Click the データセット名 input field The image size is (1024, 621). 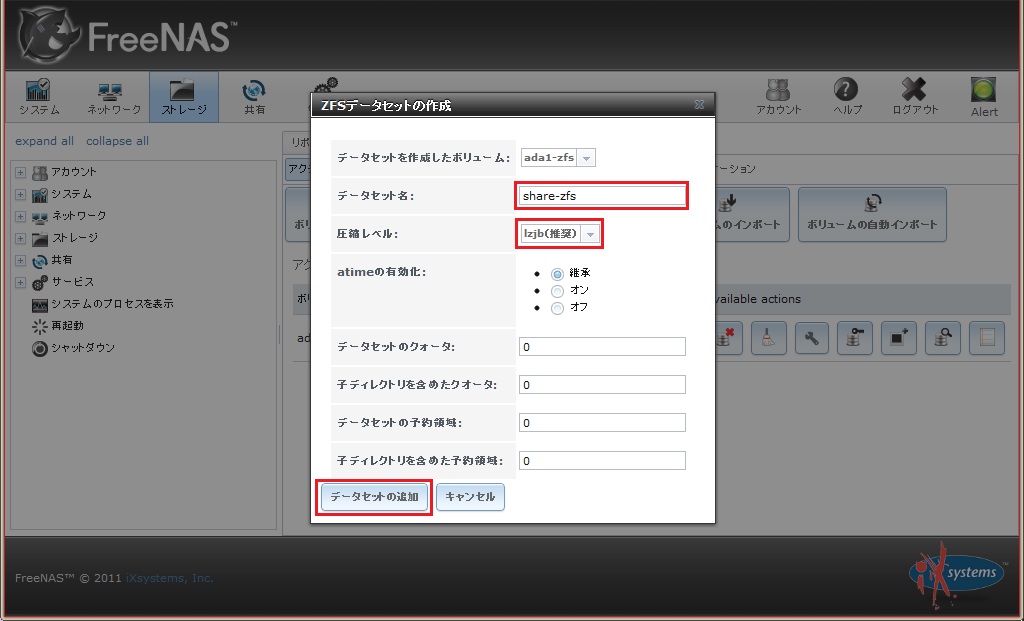click(x=602, y=196)
